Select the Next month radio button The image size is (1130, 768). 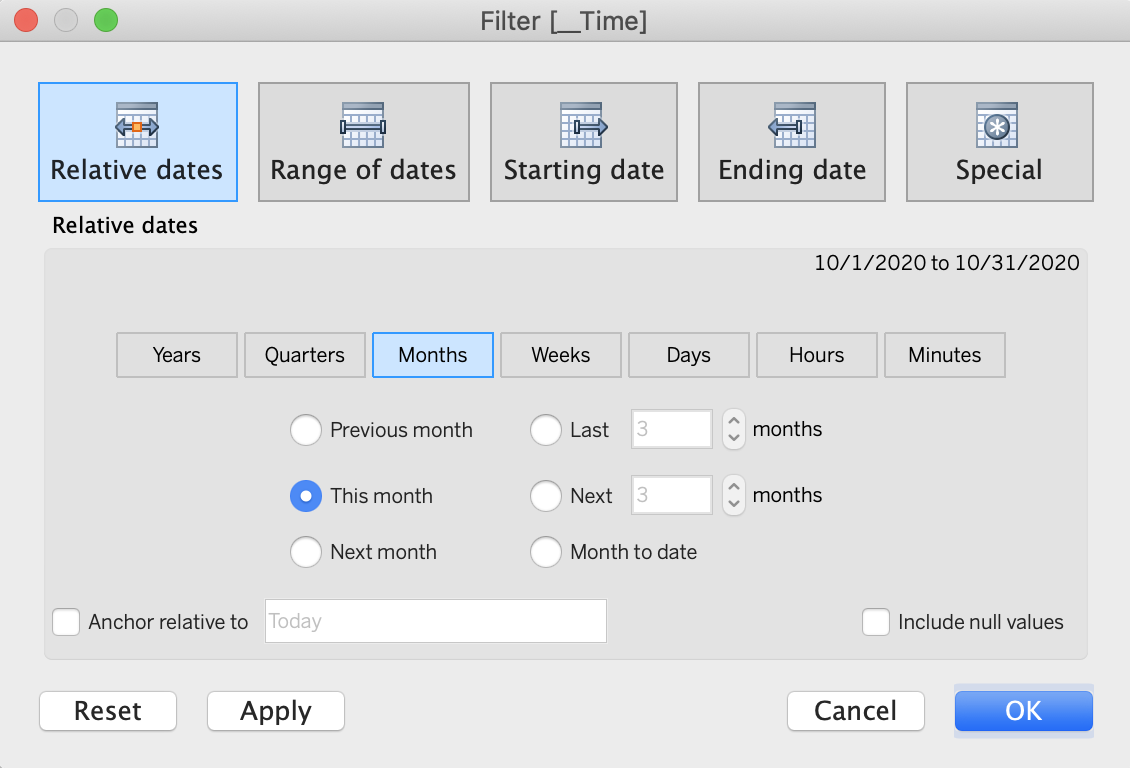point(306,552)
